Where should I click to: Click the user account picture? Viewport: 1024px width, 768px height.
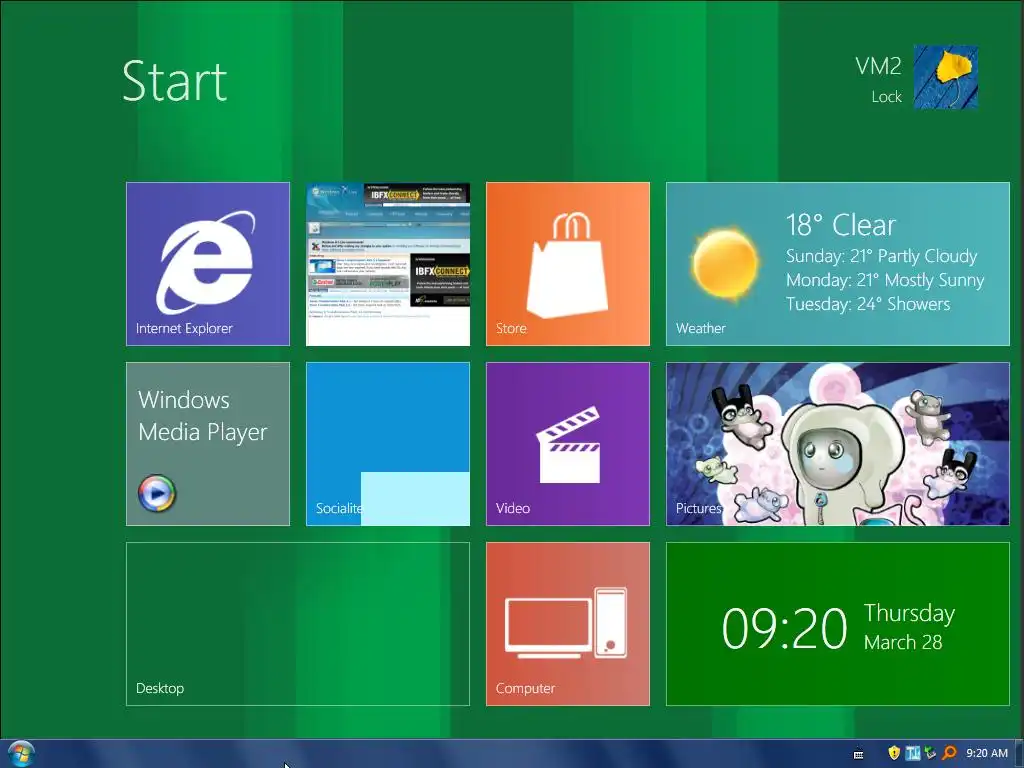(x=945, y=76)
